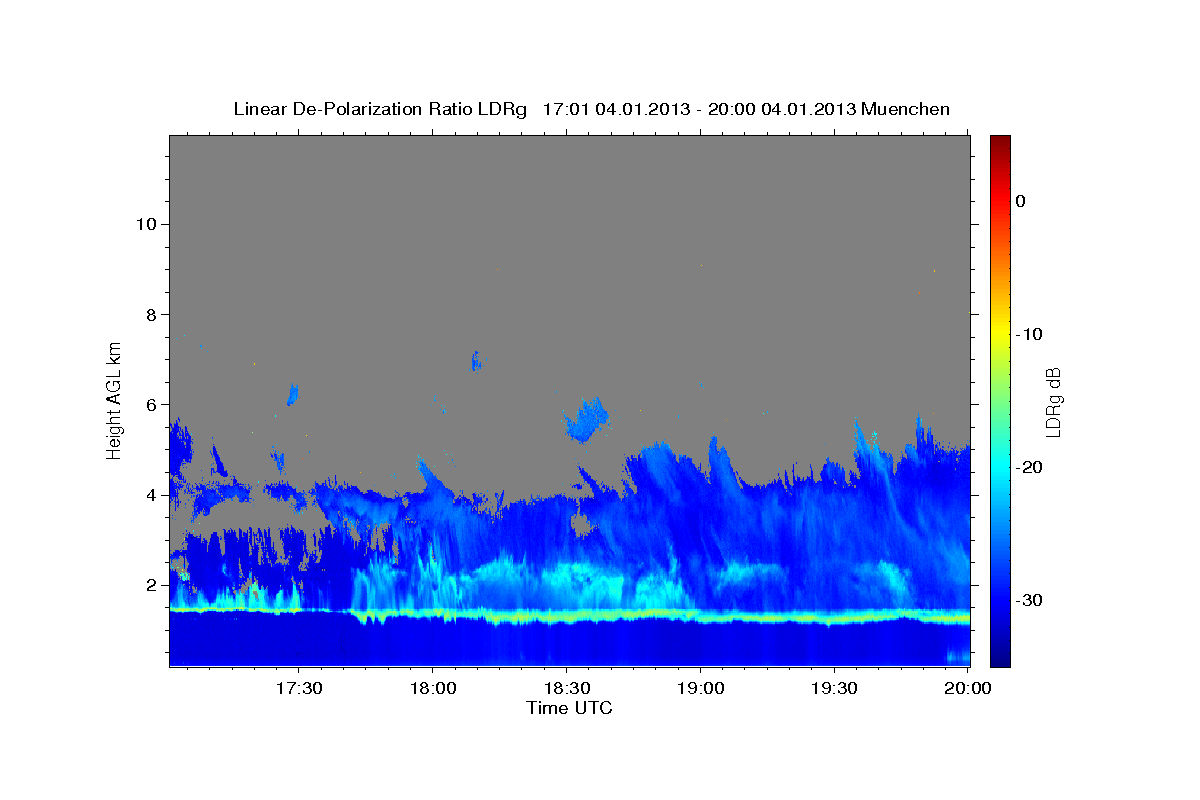
Task: Click the colorbar value label 0
Action: (1020, 201)
